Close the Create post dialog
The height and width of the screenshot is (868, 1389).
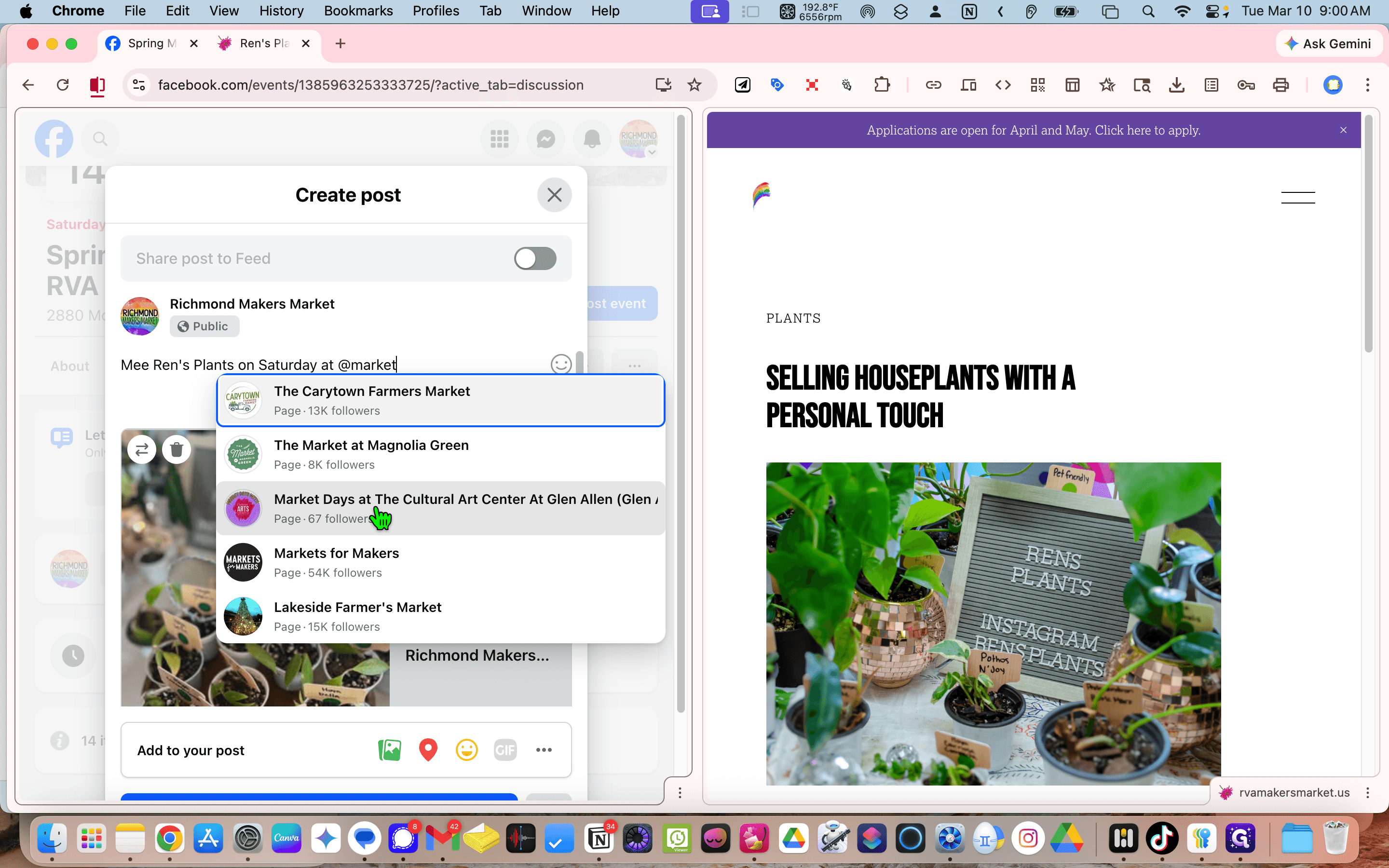click(x=554, y=195)
